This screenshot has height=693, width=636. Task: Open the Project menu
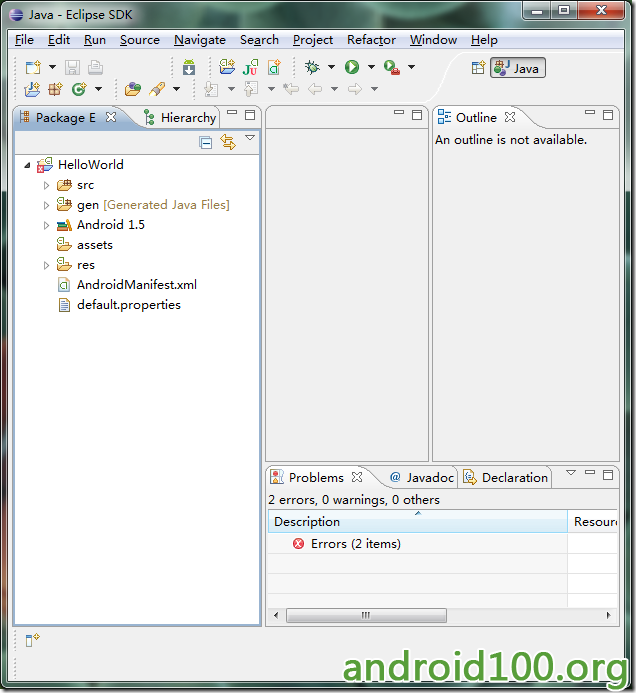pos(313,40)
